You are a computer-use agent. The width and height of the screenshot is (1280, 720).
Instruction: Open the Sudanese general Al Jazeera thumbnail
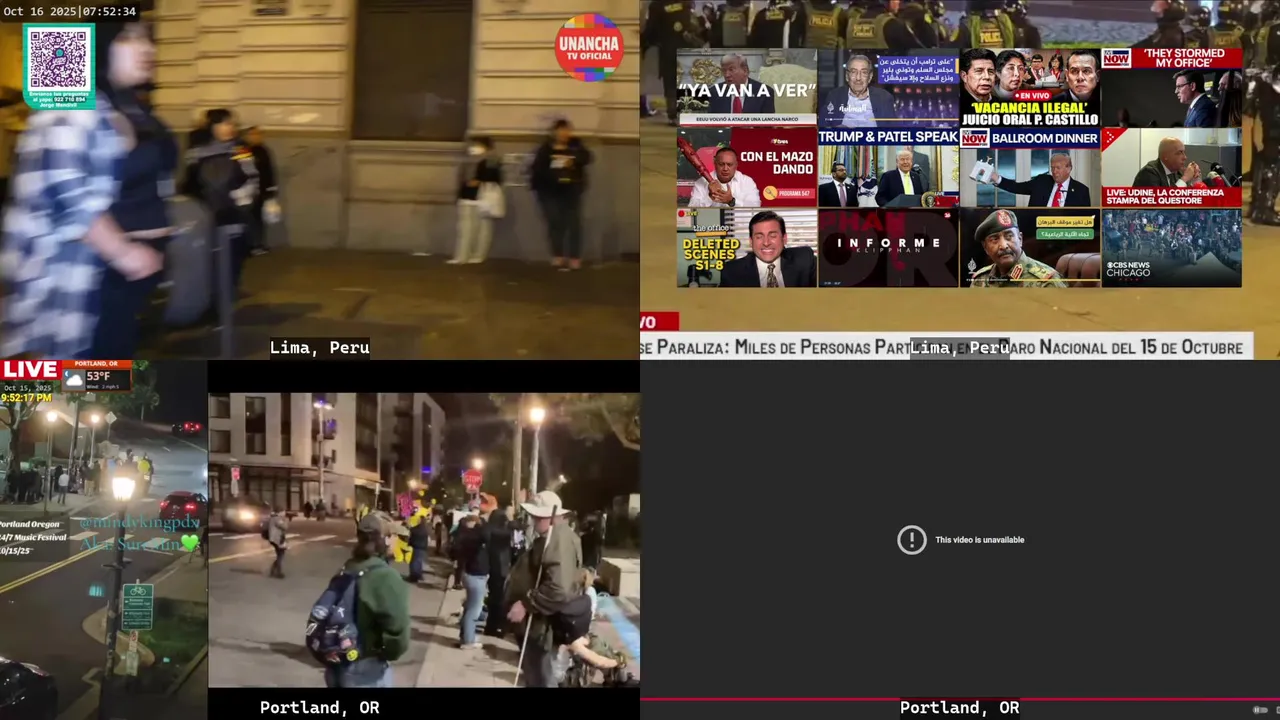1030,247
